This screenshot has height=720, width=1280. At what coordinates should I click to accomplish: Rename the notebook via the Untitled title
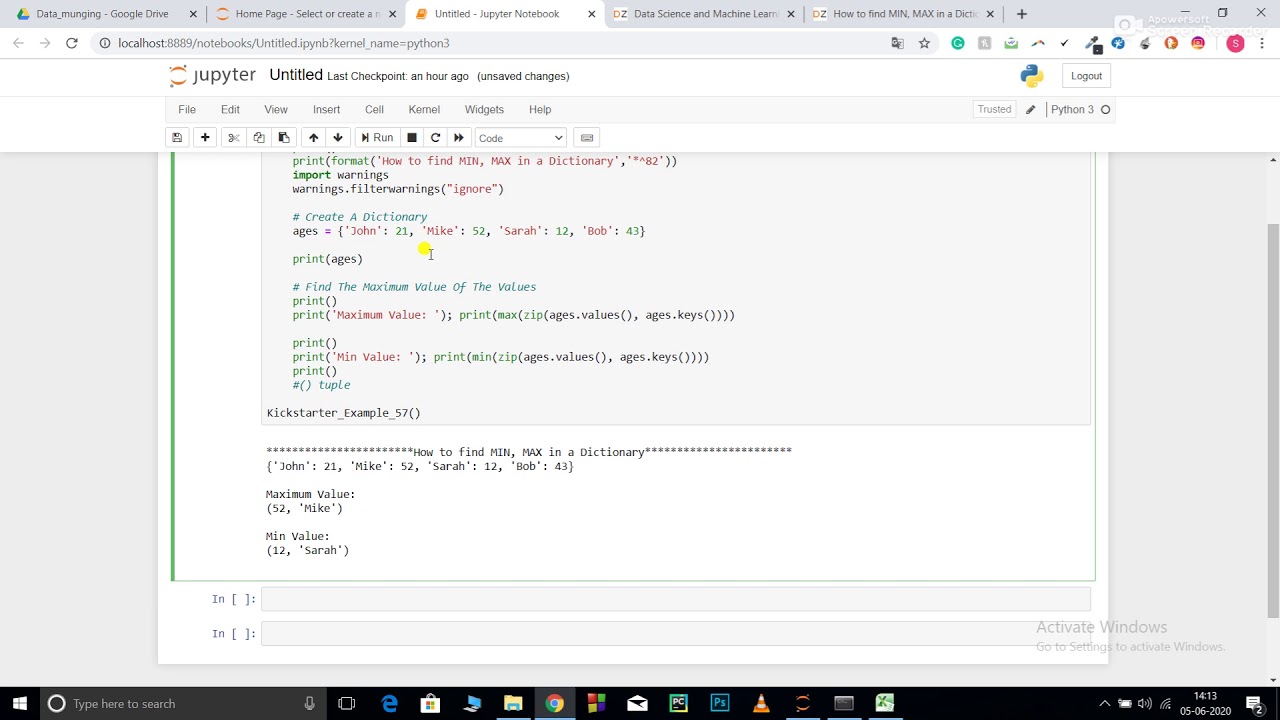[x=296, y=75]
